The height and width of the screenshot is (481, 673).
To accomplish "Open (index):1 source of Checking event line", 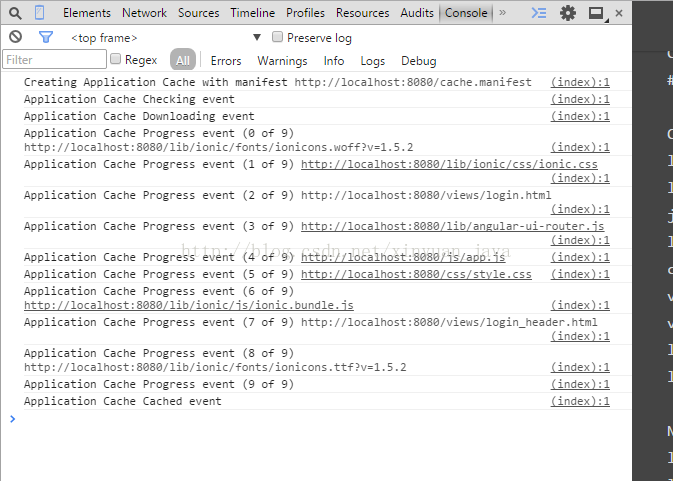I will [580, 99].
